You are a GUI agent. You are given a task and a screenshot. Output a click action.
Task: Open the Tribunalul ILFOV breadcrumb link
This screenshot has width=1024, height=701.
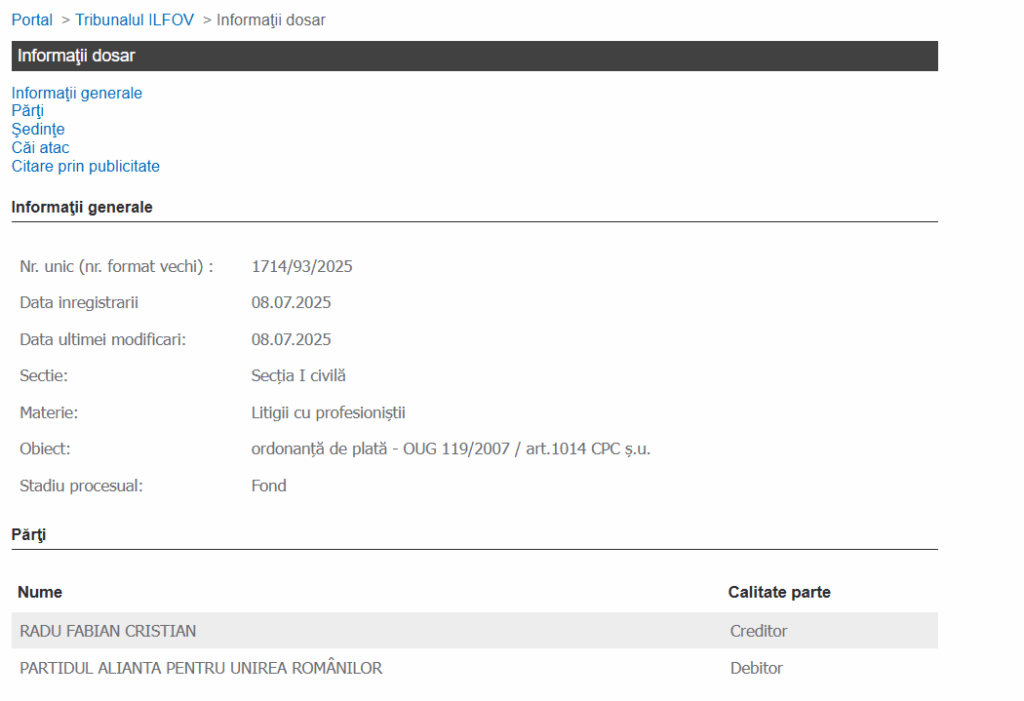click(134, 20)
